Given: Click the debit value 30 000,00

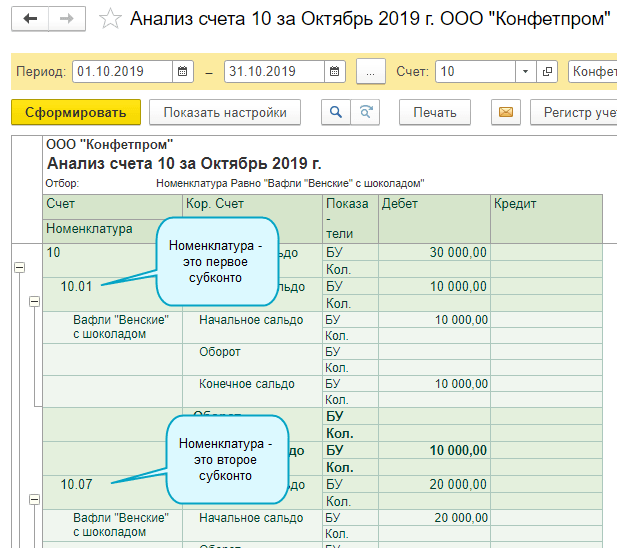Looking at the screenshot, I should point(458,252).
